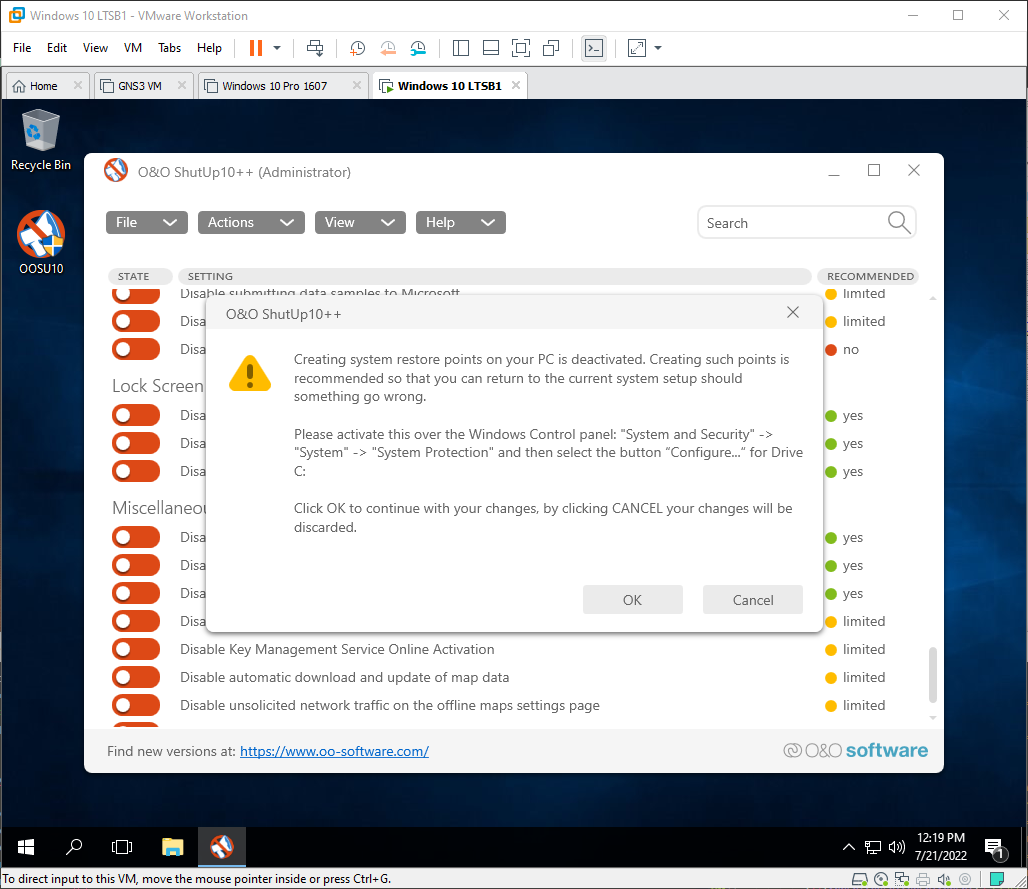This screenshot has height=889, width=1028.
Task: Expand the power options arrow beside pause
Action: pyautogui.click(x=277, y=48)
